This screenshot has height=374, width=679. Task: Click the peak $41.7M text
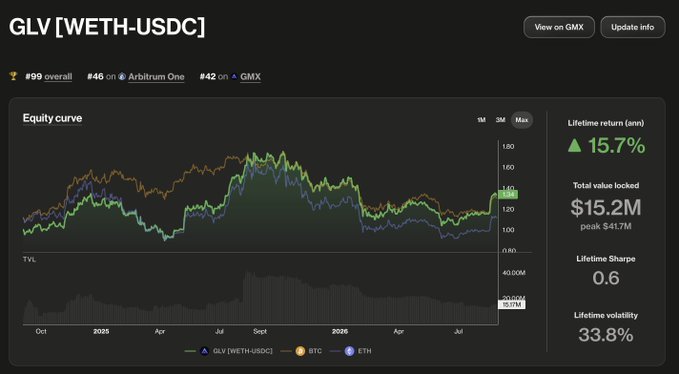point(606,226)
